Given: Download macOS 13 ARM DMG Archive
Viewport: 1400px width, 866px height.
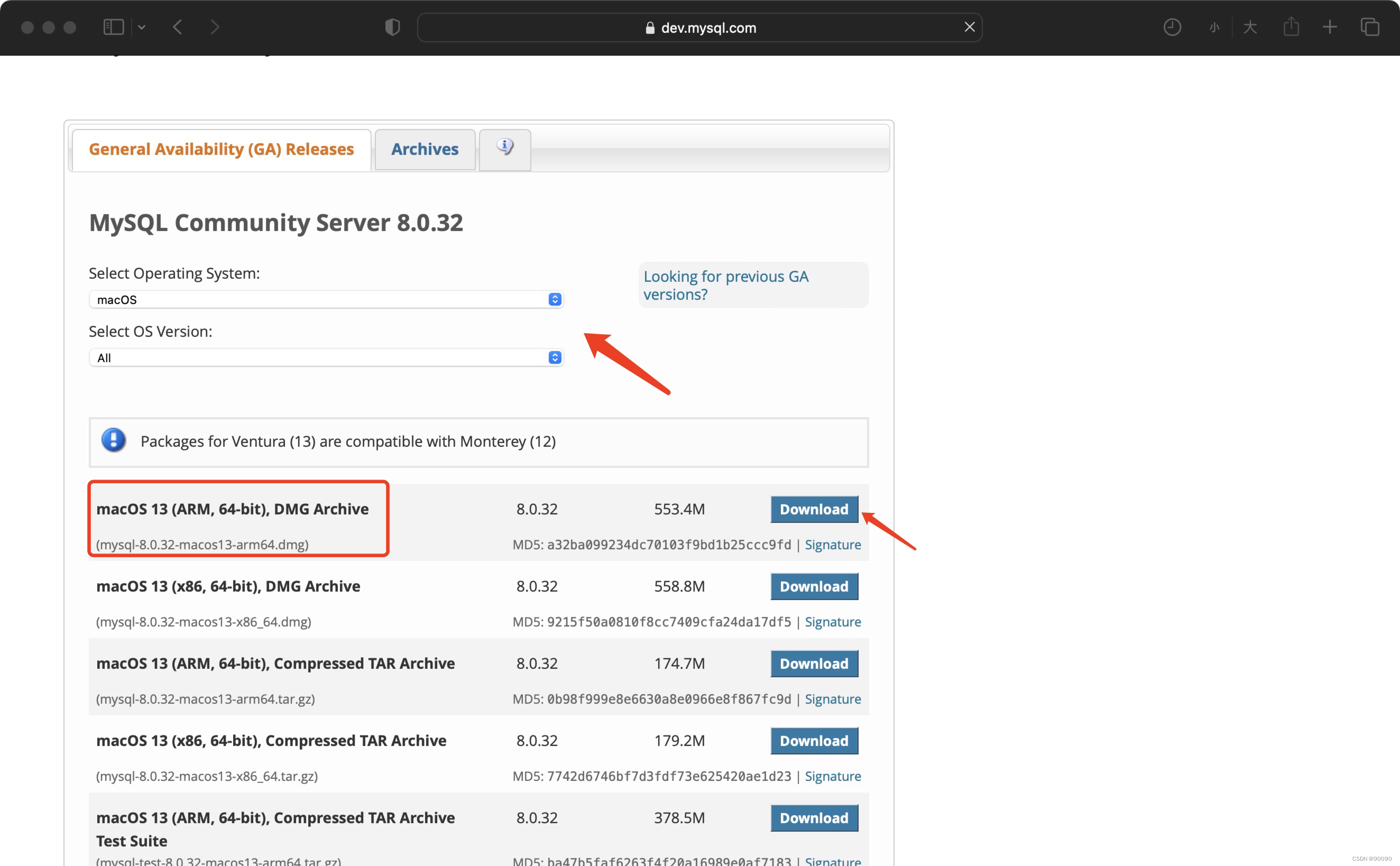Looking at the screenshot, I should [814, 509].
